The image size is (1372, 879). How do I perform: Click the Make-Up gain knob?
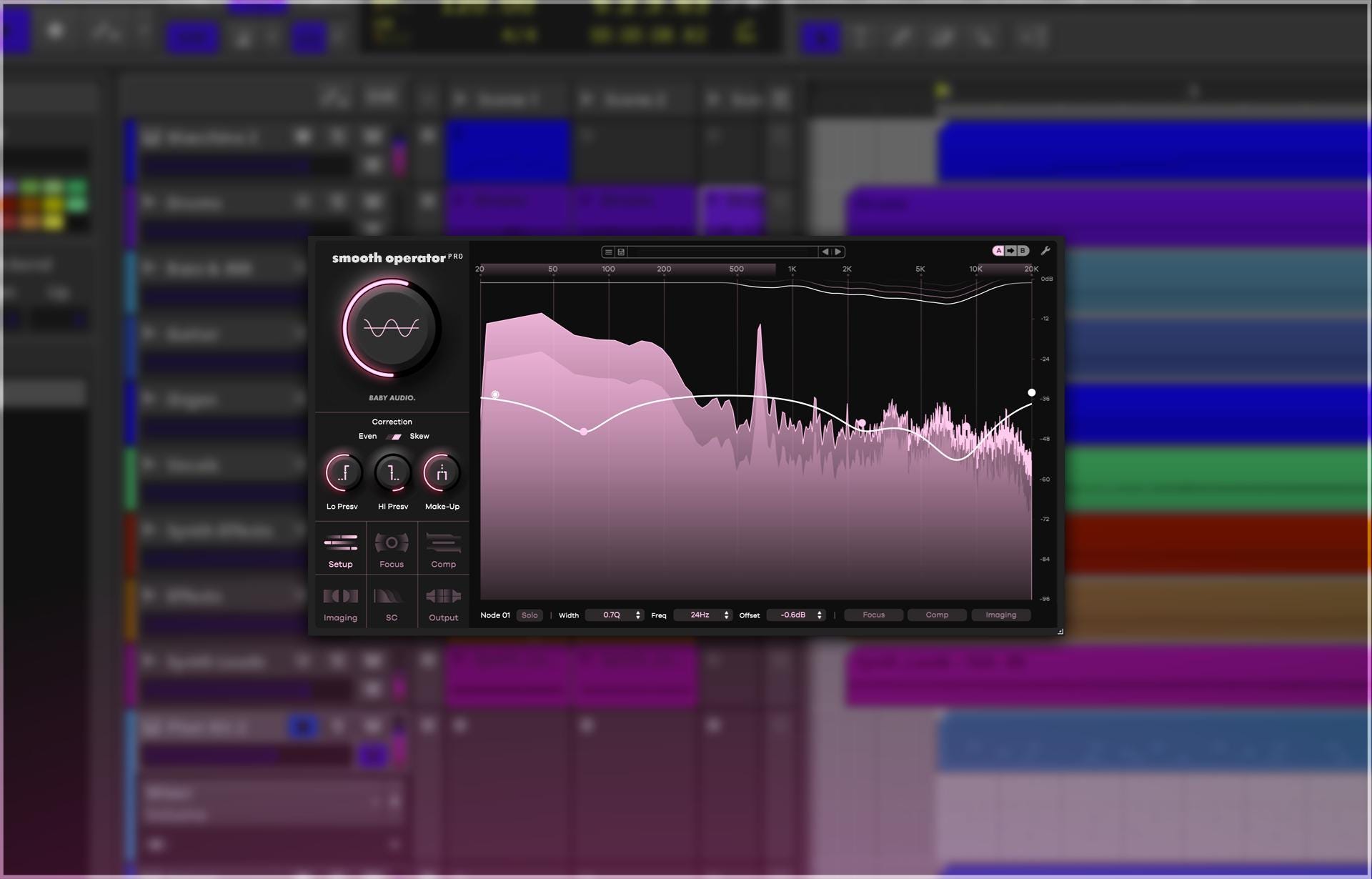coord(442,472)
